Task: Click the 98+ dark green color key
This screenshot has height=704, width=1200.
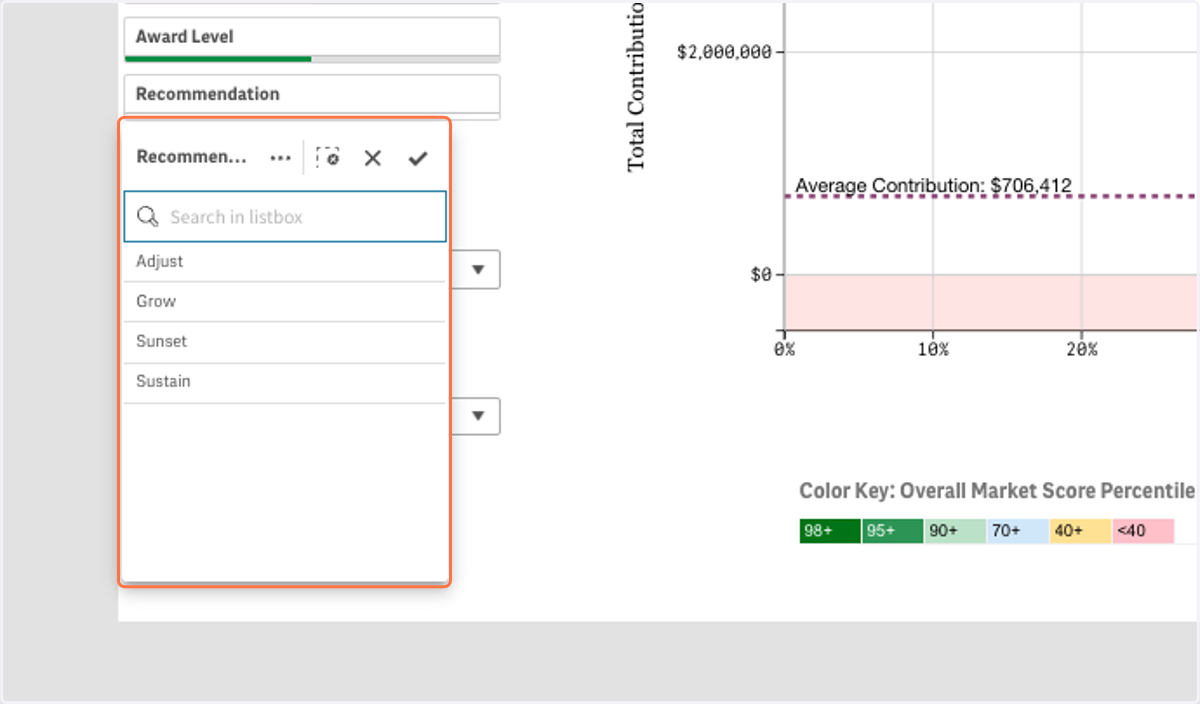Action: tap(830, 531)
